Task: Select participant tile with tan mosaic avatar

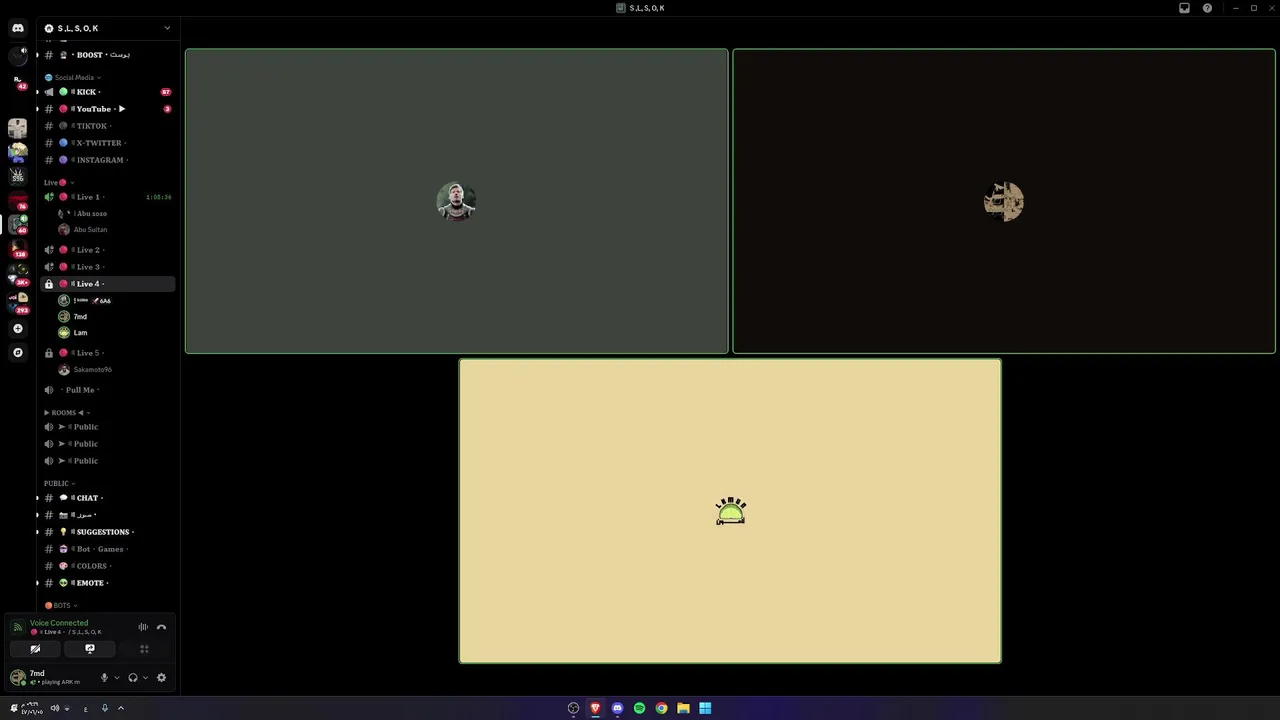Action: 1004,201
